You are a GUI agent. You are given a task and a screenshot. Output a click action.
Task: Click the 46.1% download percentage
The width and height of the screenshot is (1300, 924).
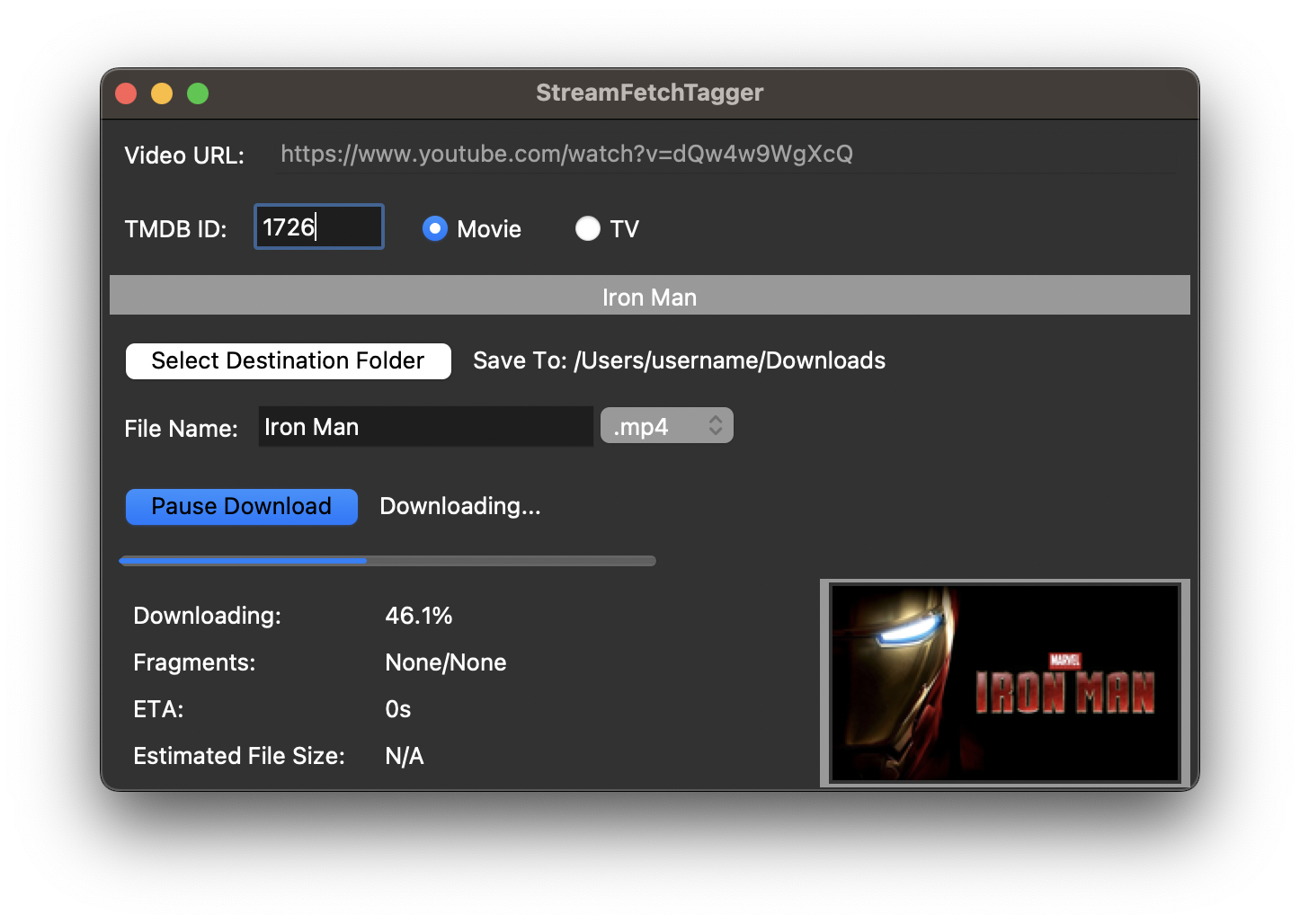tap(419, 616)
